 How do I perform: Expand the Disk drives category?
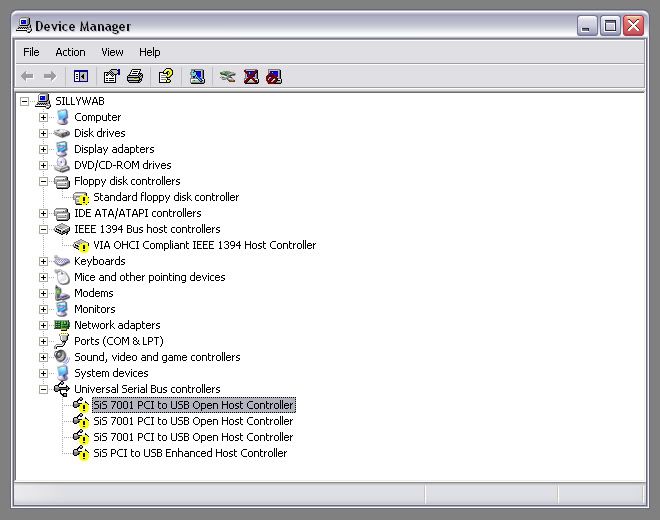[43, 133]
